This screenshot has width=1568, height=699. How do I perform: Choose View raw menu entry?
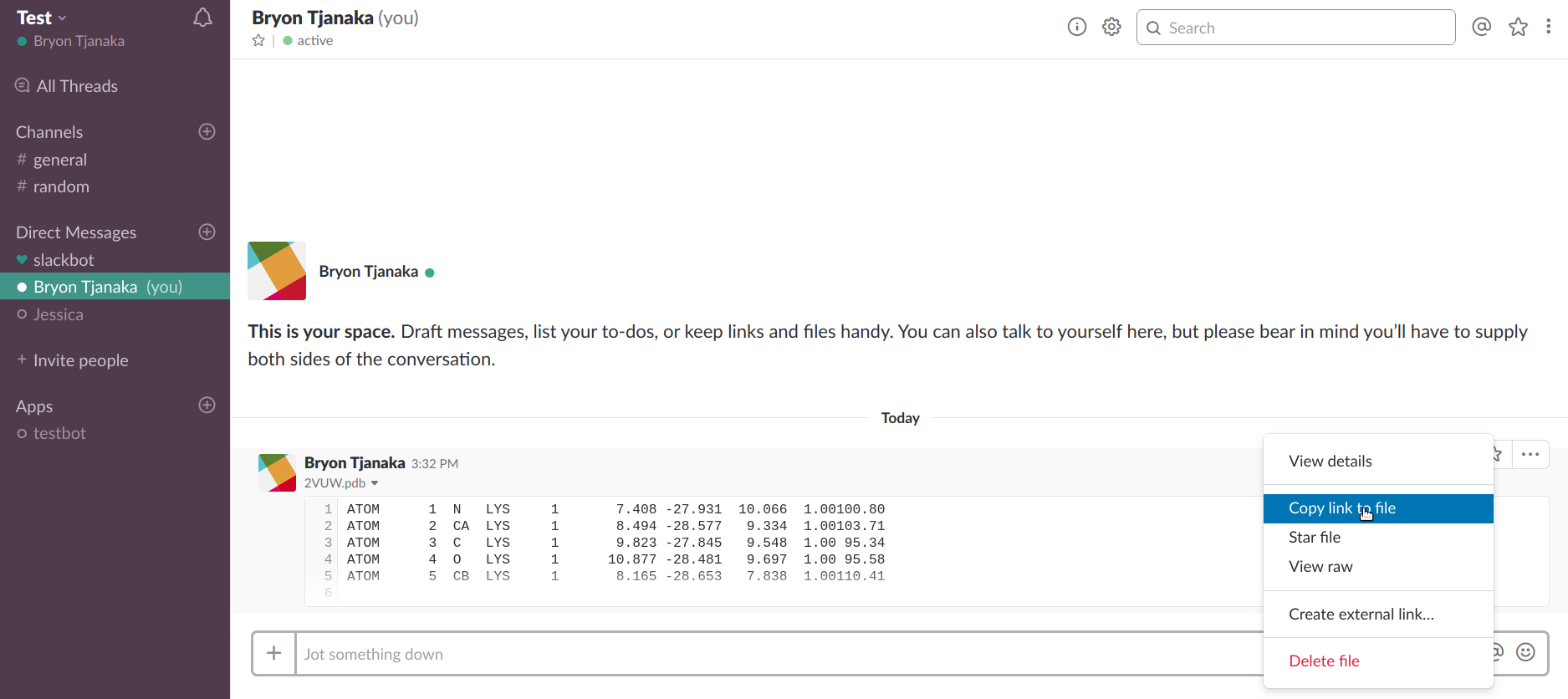coord(1378,567)
